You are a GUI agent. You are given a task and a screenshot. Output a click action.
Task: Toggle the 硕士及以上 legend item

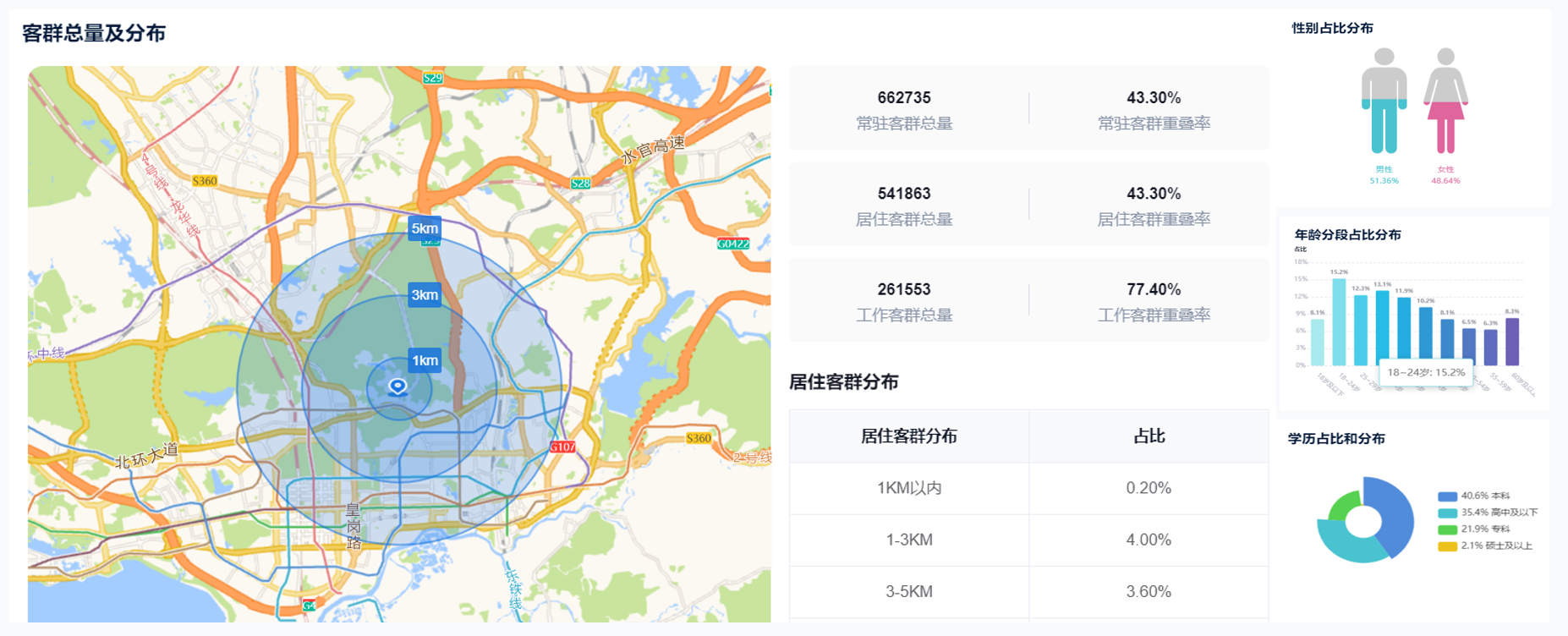tap(1487, 546)
